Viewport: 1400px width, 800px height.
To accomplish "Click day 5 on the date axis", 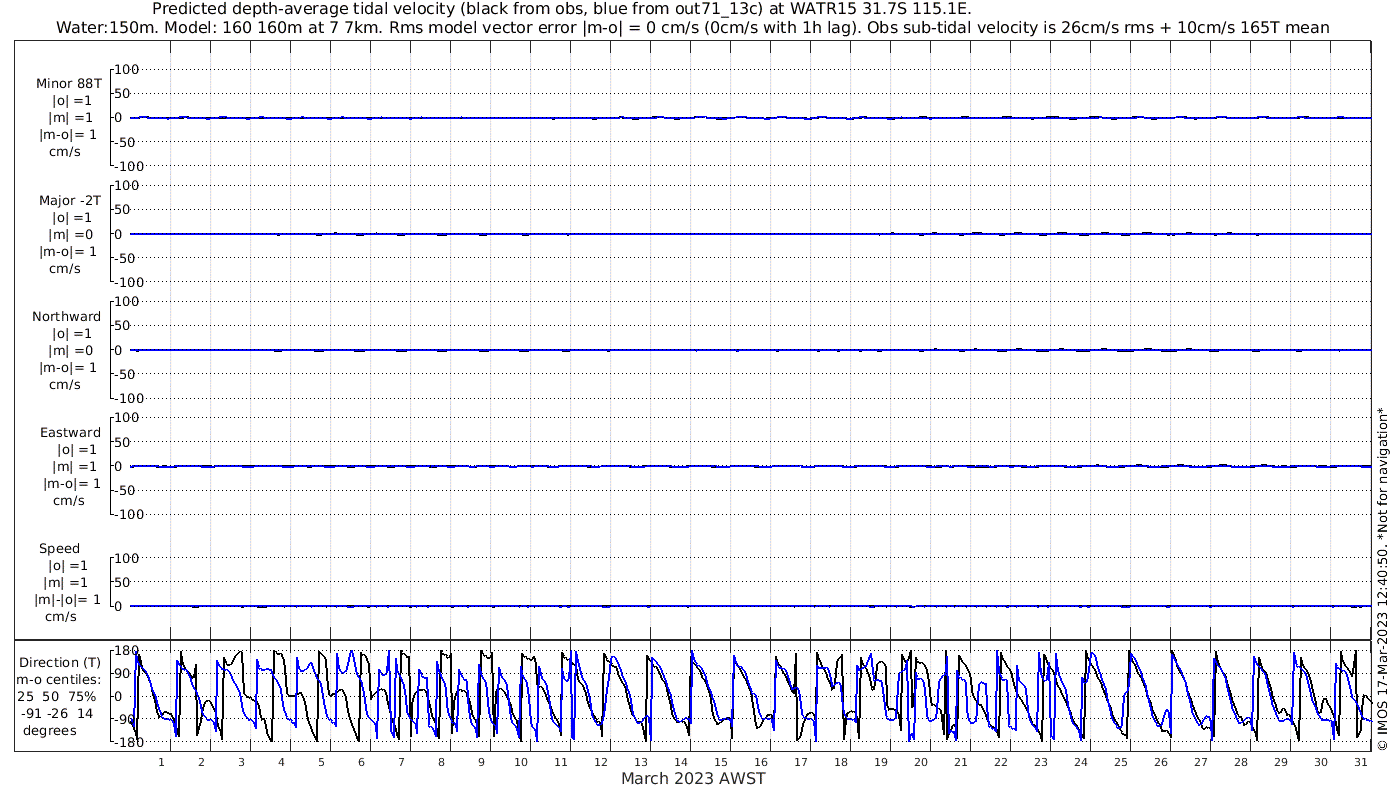I will pyautogui.click(x=321, y=762).
